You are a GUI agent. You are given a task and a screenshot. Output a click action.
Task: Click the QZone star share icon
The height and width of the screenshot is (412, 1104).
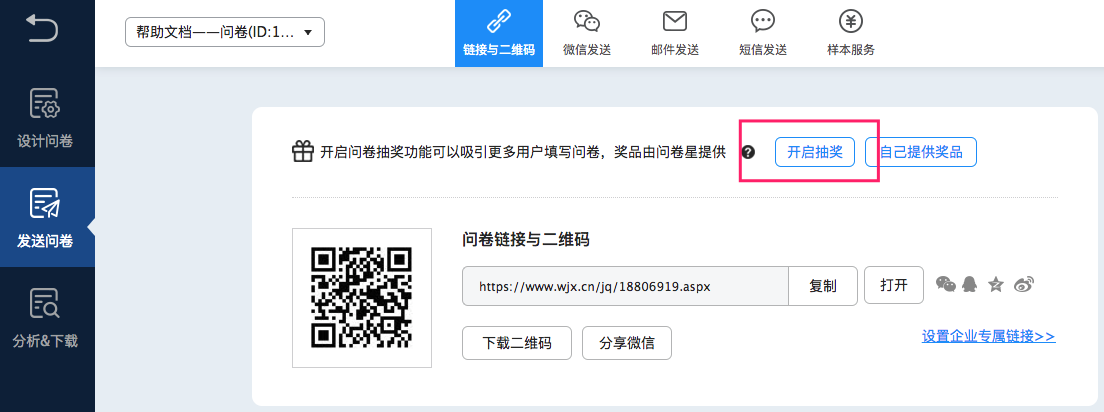pos(994,285)
